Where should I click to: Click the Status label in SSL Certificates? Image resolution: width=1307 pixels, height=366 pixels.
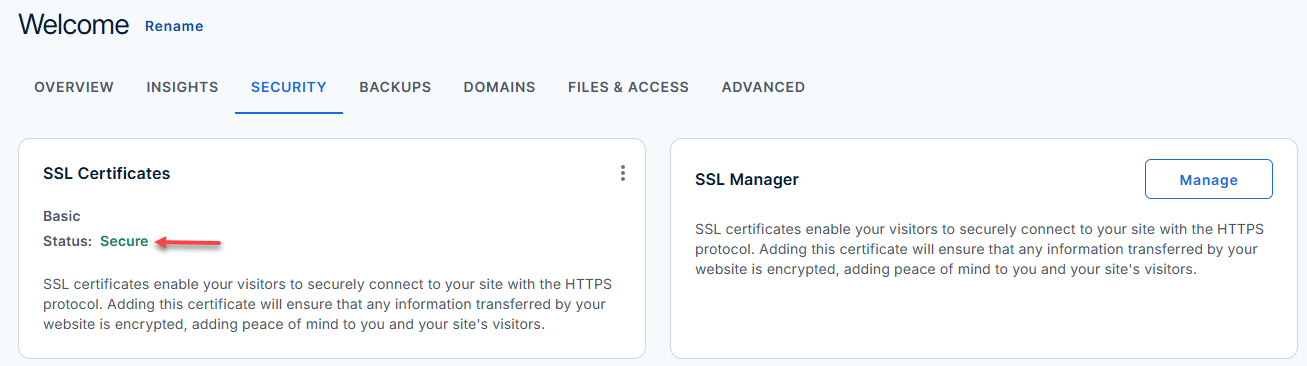pyautogui.click(x=67, y=241)
